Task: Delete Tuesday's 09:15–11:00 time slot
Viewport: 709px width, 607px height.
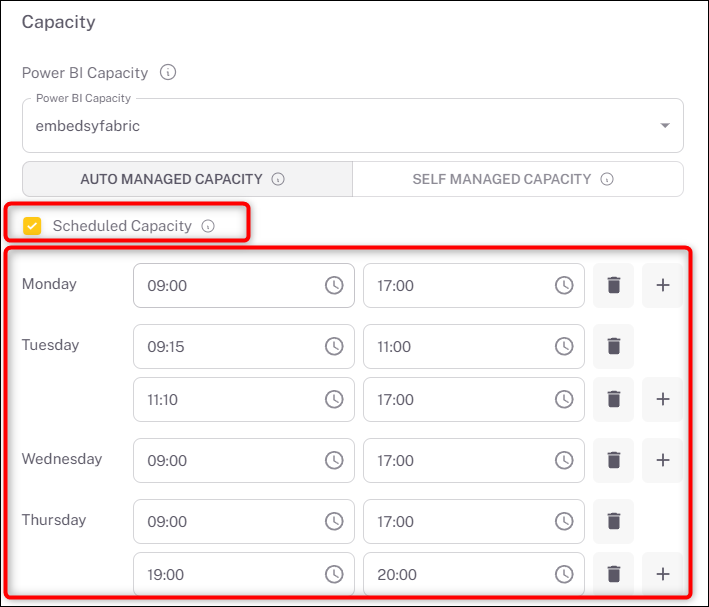Action: tap(613, 347)
